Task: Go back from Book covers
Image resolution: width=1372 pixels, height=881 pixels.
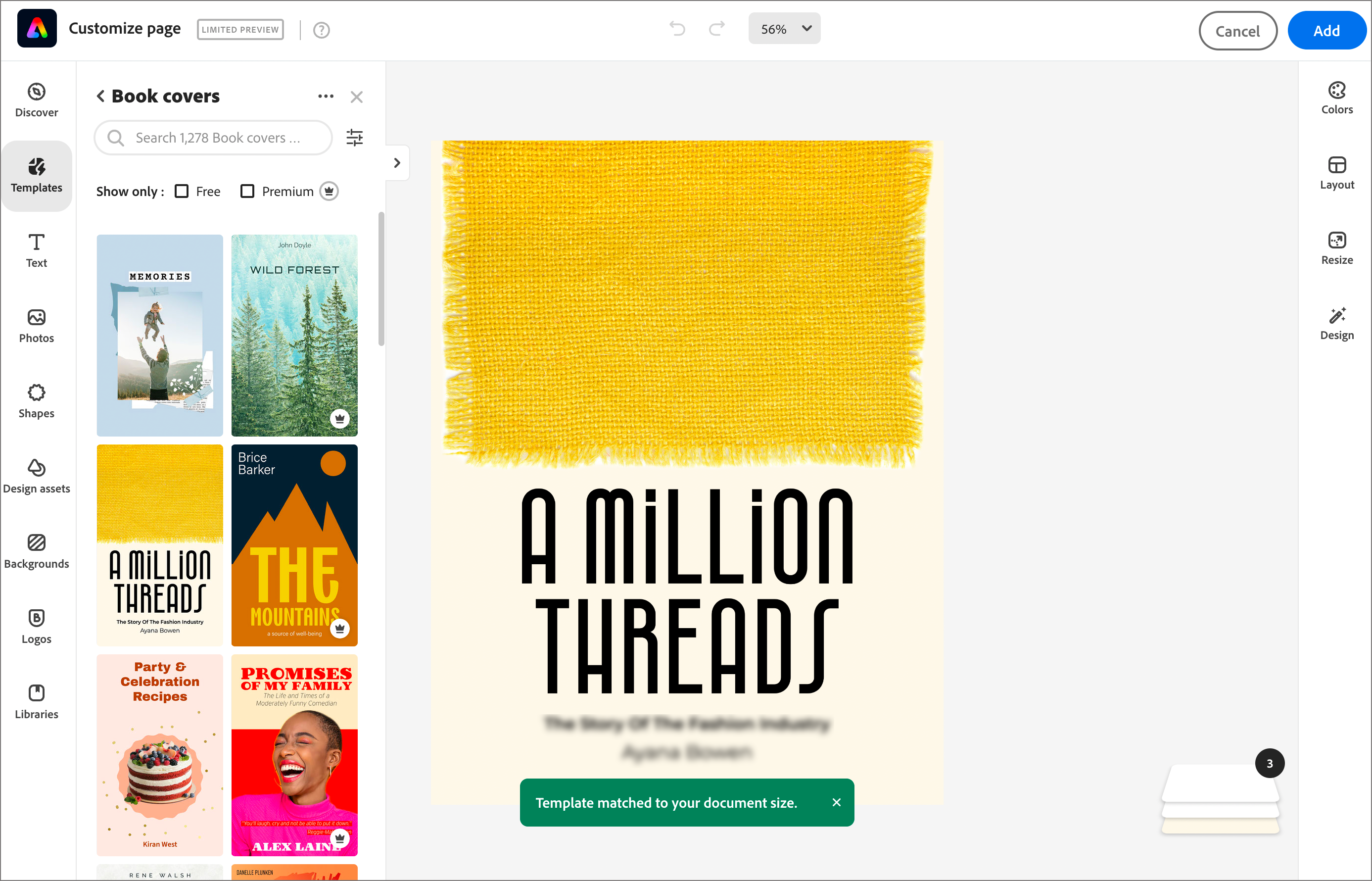Action: 100,96
